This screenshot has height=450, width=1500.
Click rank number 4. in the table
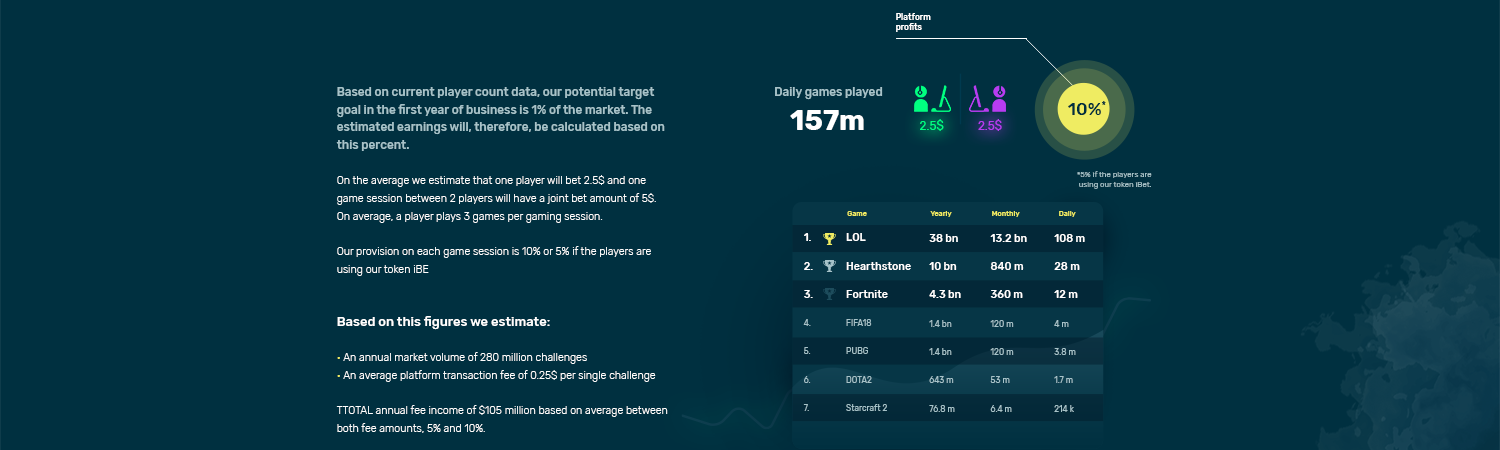coord(807,324)
